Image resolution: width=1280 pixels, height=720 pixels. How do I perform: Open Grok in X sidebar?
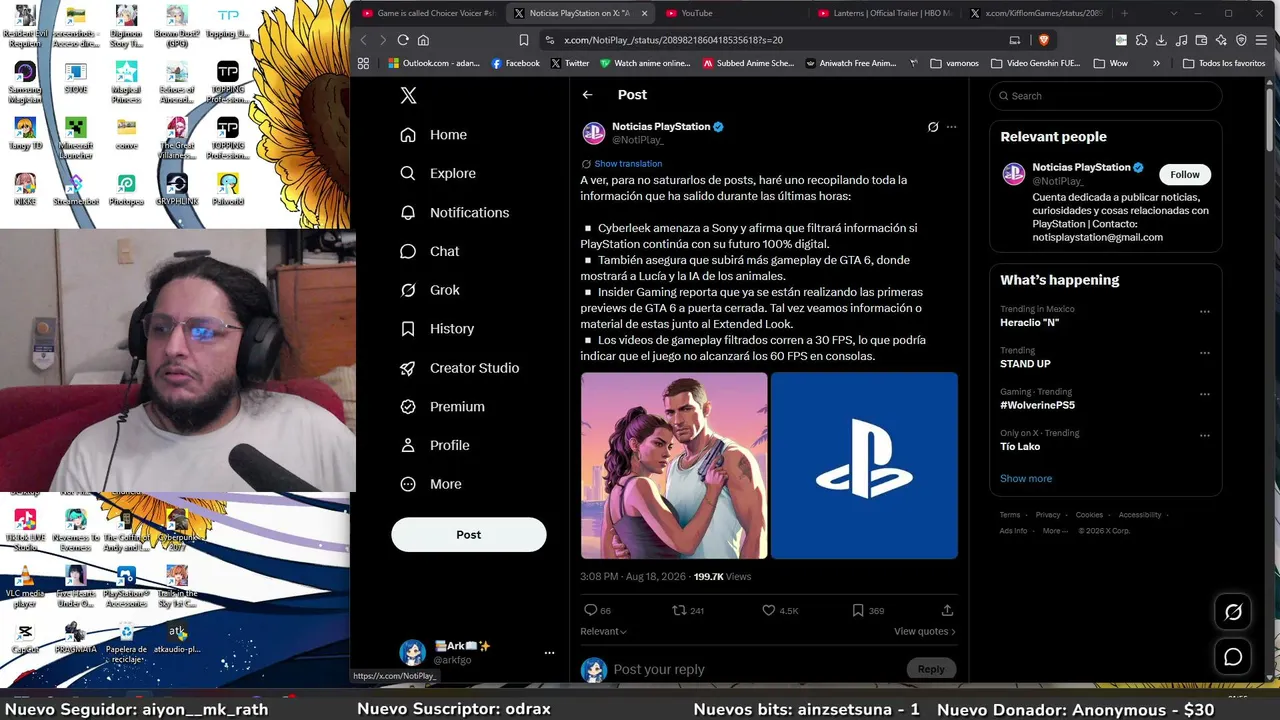click(x=430, y=290)
